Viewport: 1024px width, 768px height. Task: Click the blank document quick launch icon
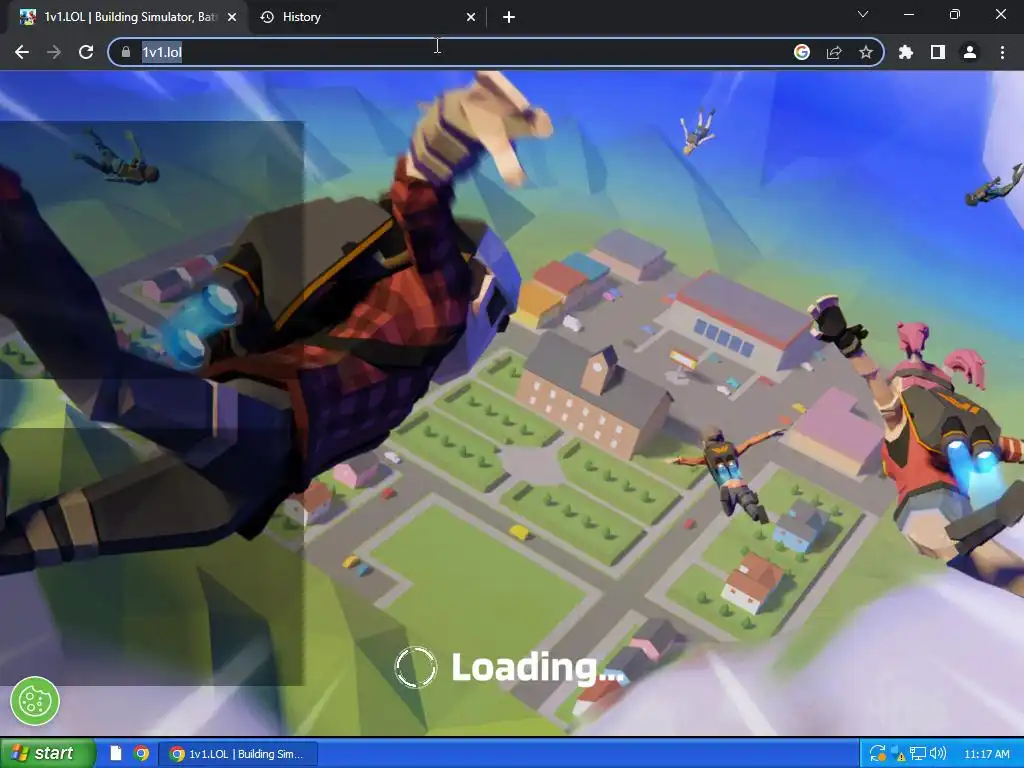click(116, 754)
